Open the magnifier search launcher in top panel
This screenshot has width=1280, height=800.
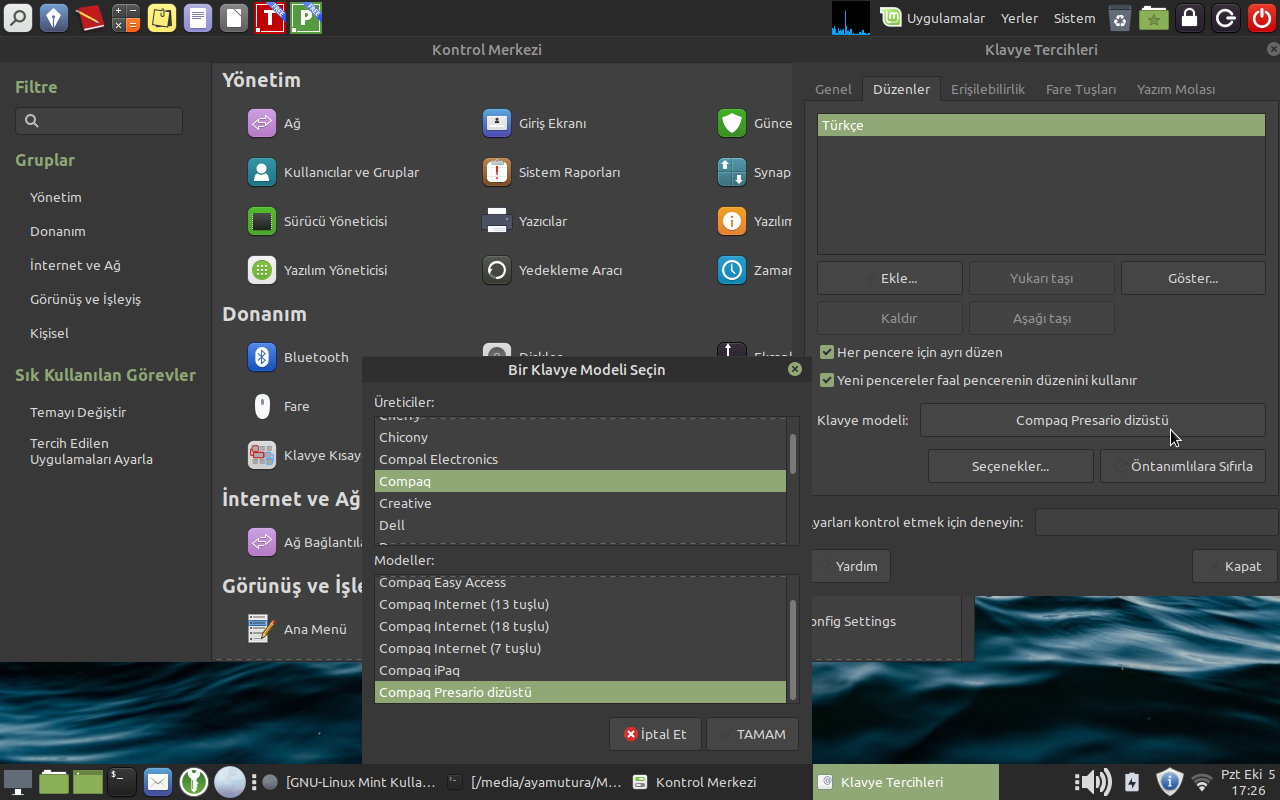click(x=20, y=18)
